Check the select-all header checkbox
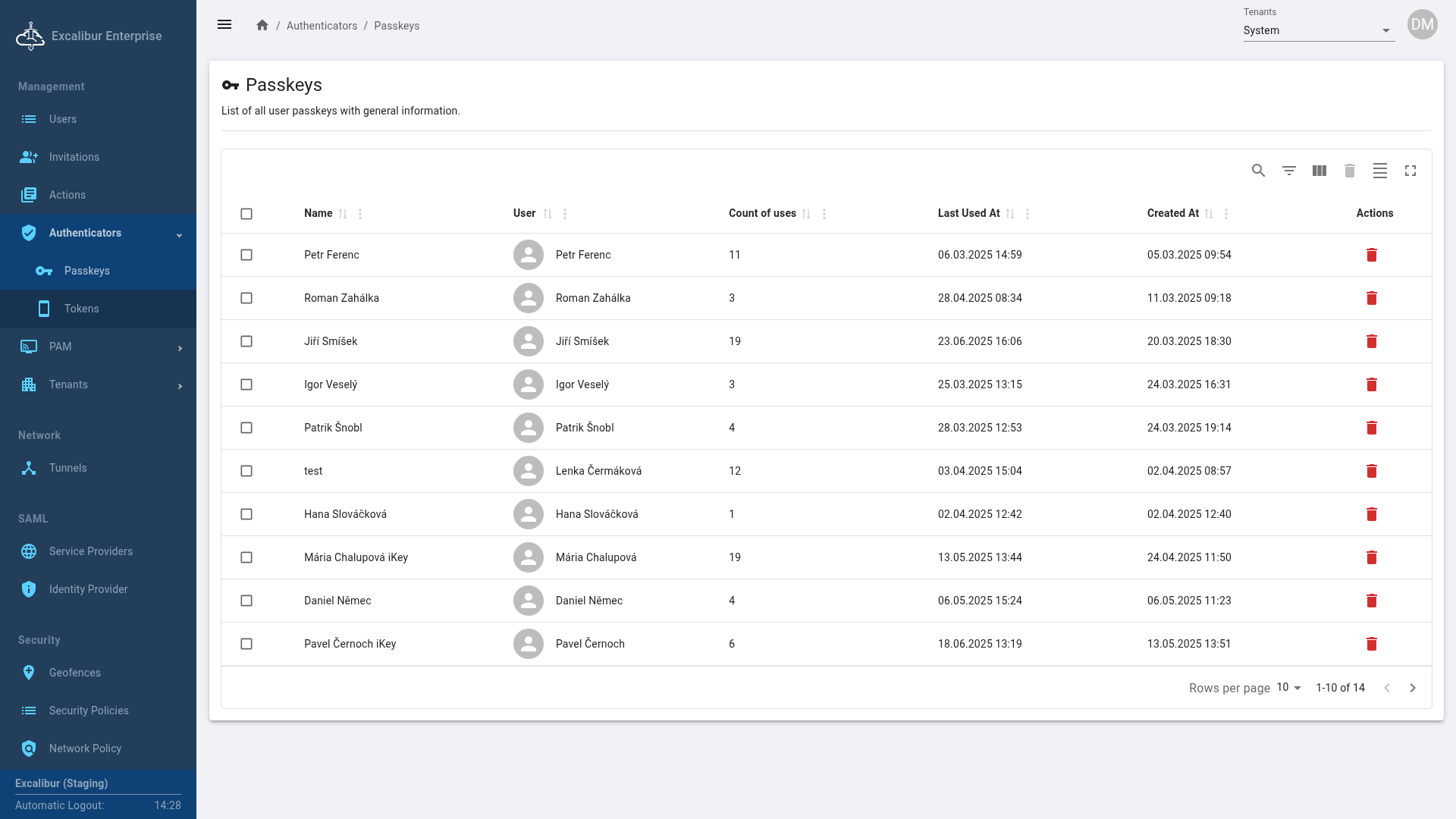Screen dimensions: 1456x819 coord(246,214)
